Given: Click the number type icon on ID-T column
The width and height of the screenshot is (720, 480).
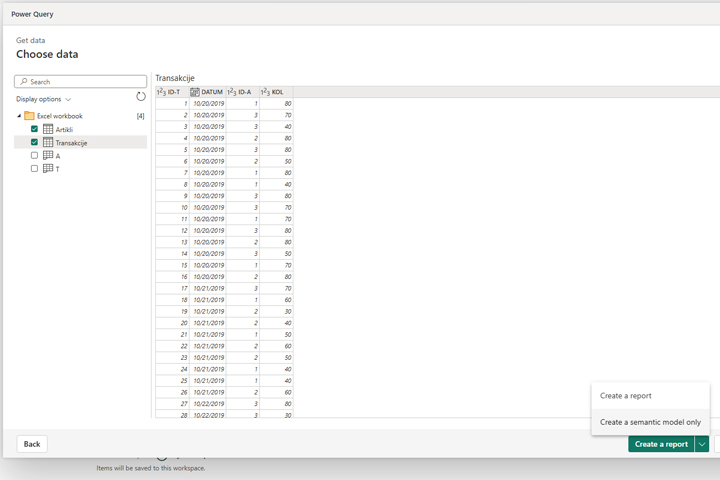Looking at the screenshot, I should [162, 92].
